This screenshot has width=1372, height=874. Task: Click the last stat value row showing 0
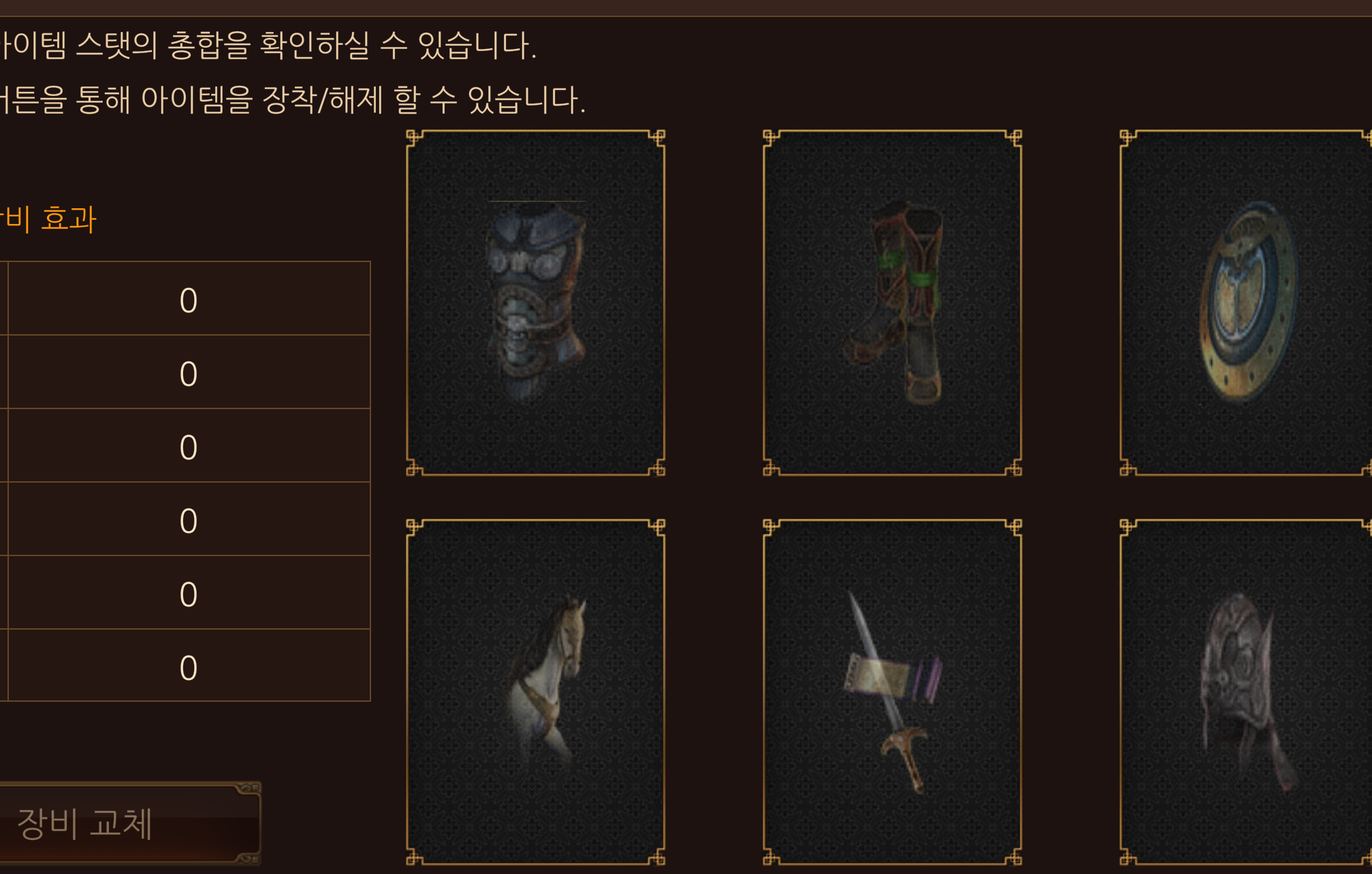pyautogui.click(x=189, y=666)
